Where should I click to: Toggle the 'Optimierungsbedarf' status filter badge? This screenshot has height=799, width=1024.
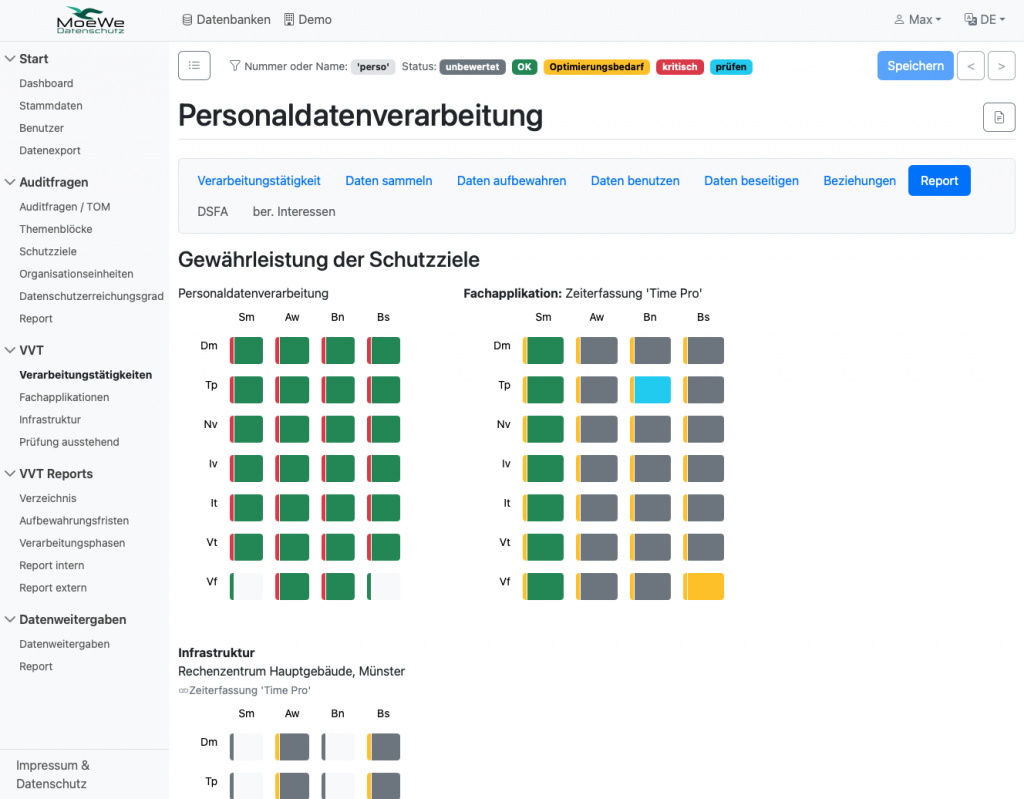pos(596,67)
